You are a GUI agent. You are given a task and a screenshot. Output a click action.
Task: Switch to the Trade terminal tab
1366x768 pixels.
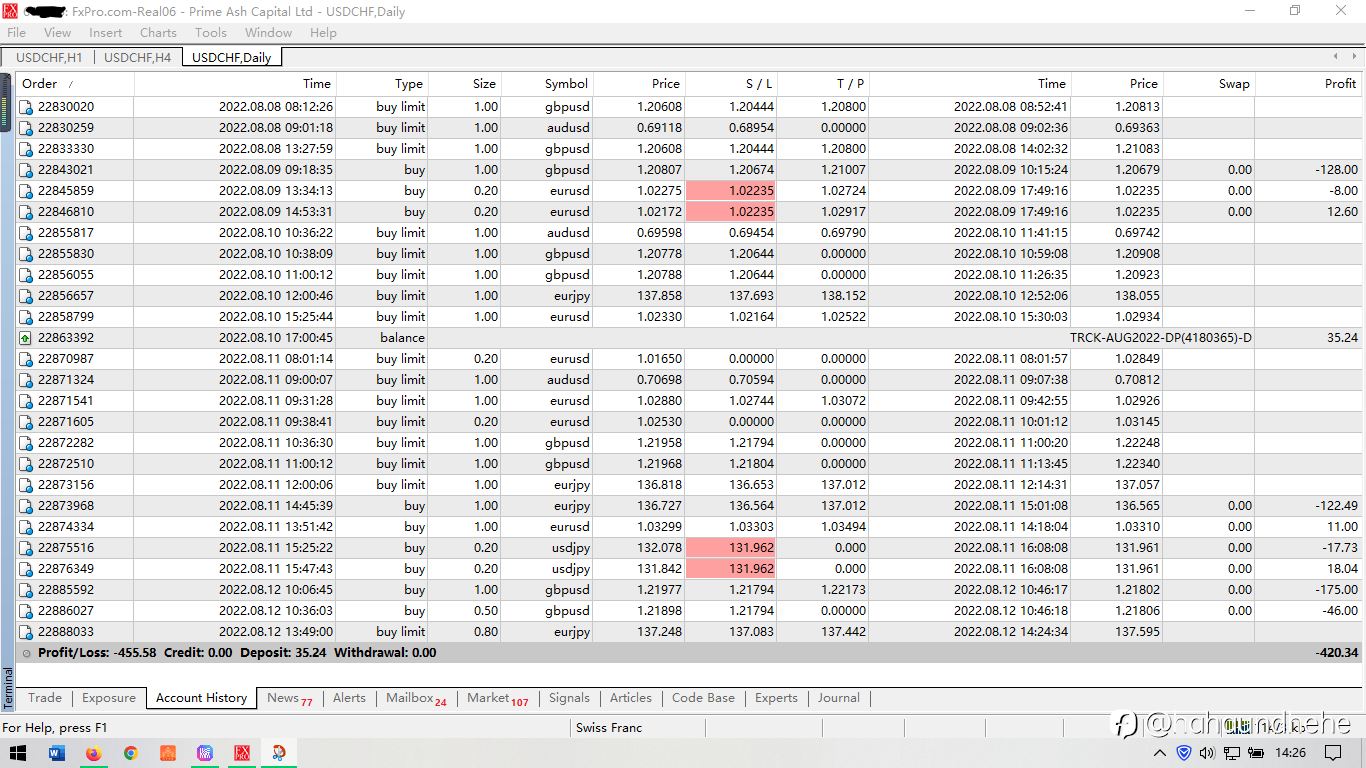click(x=45, y=698)
